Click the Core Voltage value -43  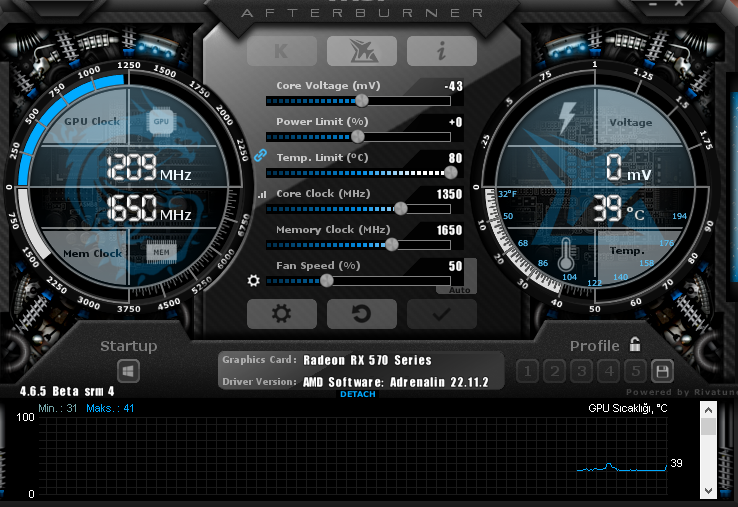453,86
